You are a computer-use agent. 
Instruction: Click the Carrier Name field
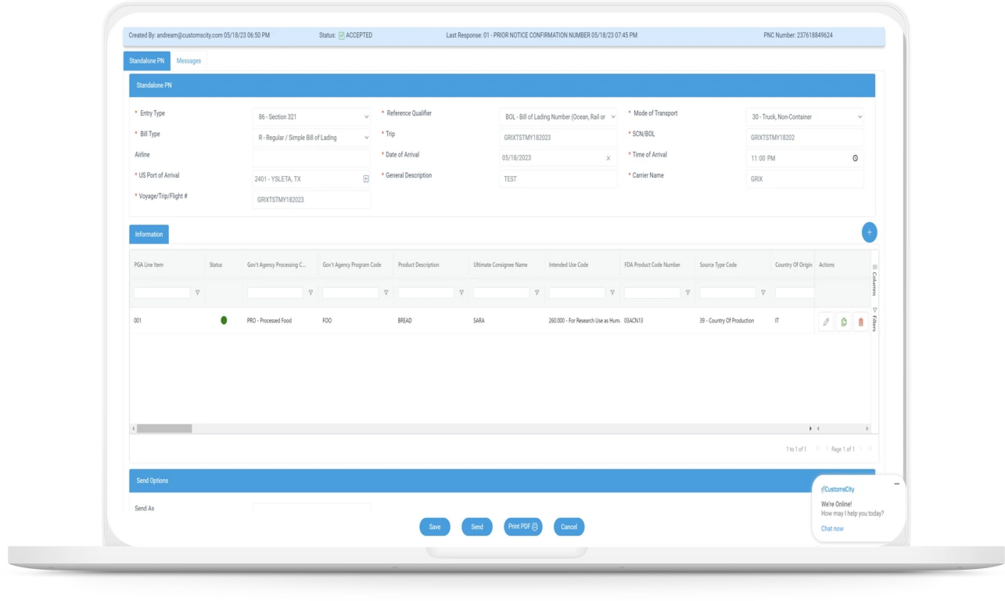click(x=805, y=179)
